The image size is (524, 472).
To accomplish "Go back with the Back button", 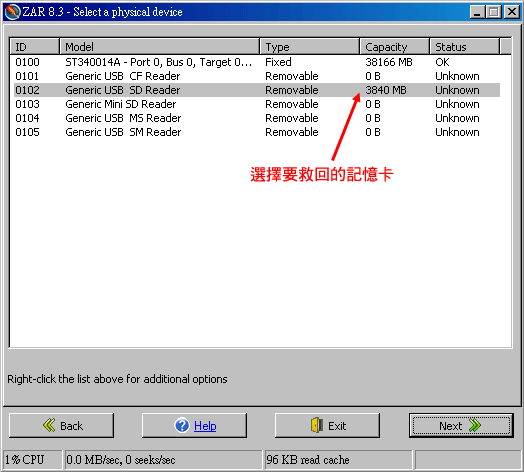I will tap(61, 425).
